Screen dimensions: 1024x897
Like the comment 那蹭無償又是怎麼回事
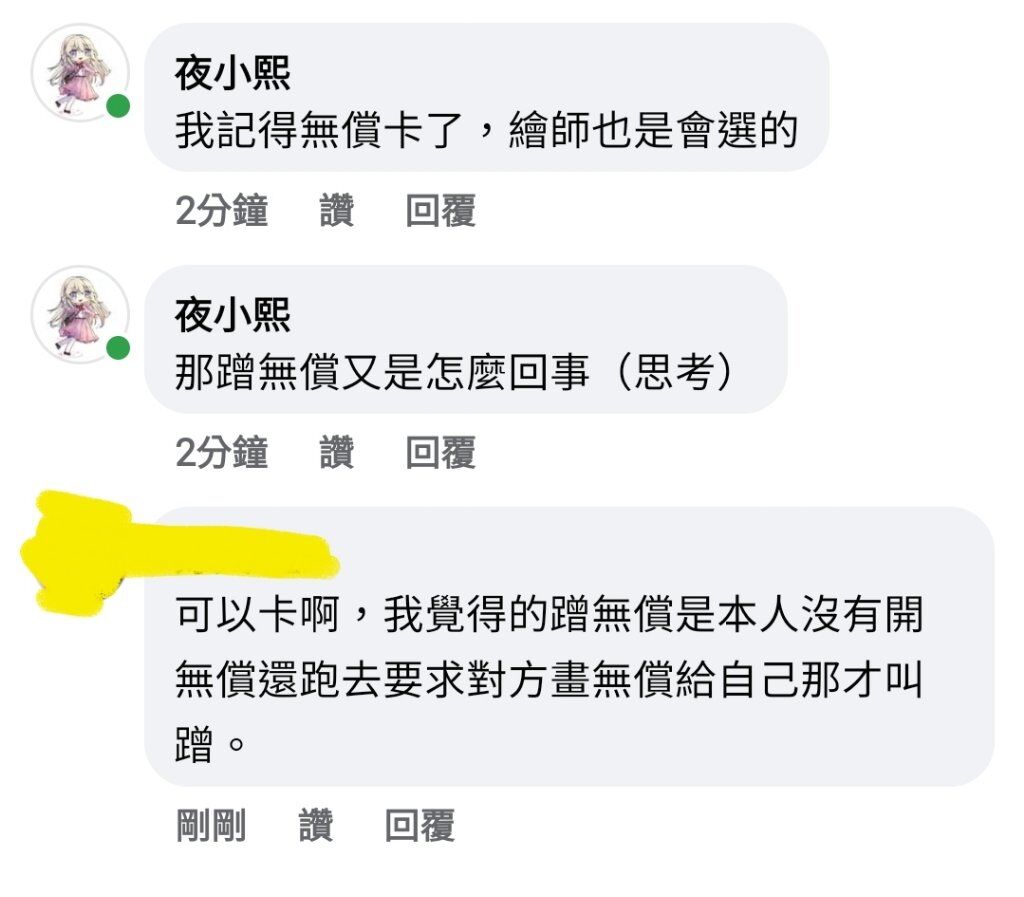tap(336, 452)
